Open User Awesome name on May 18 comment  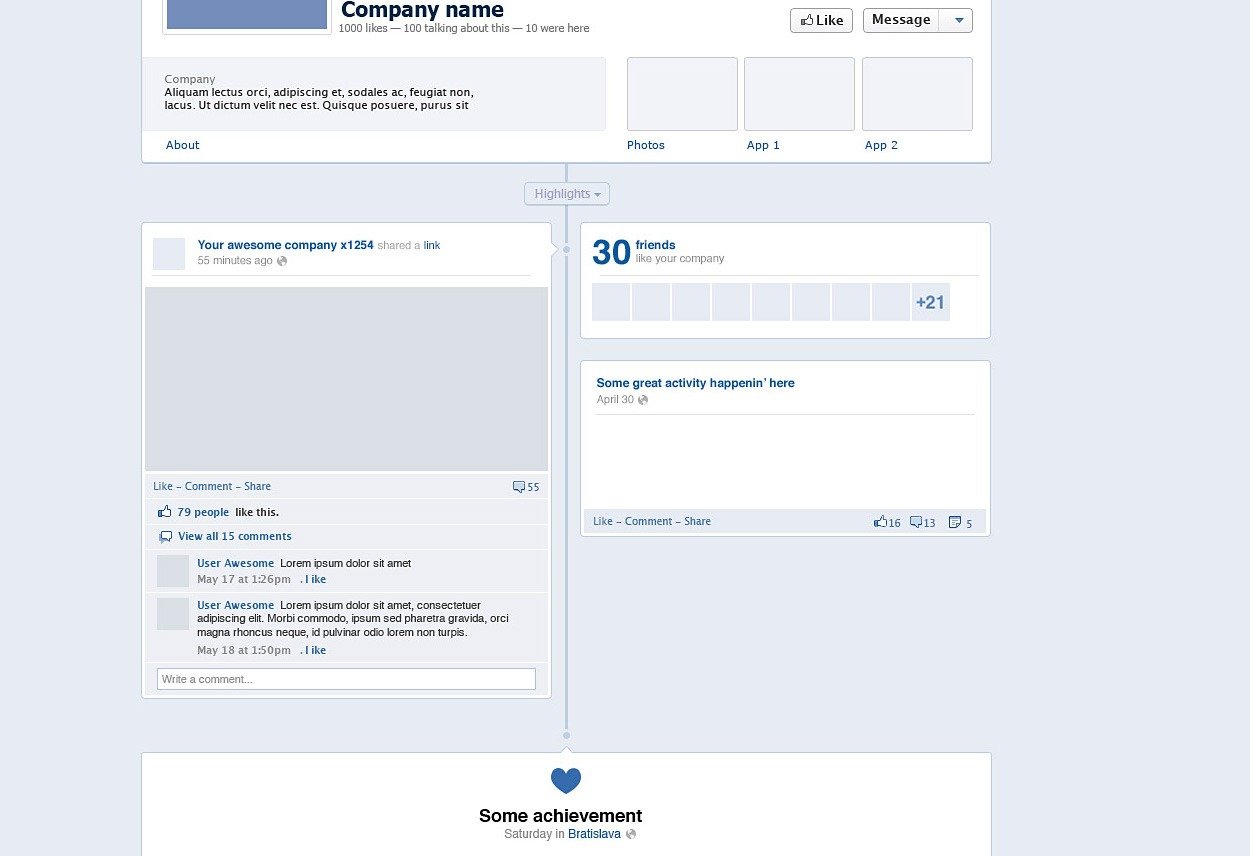click(235, 605)
